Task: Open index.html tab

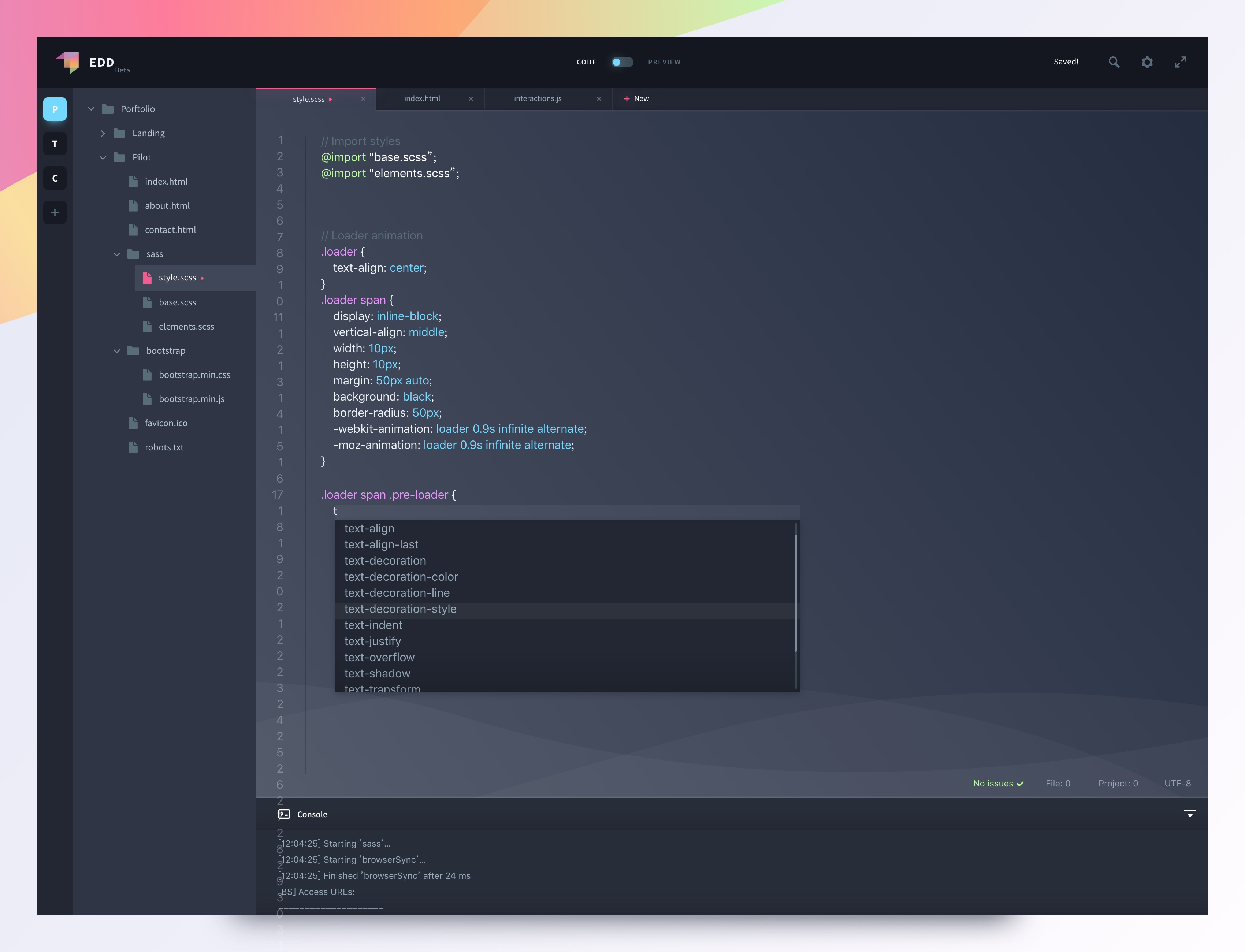Action: pos(422,98)
